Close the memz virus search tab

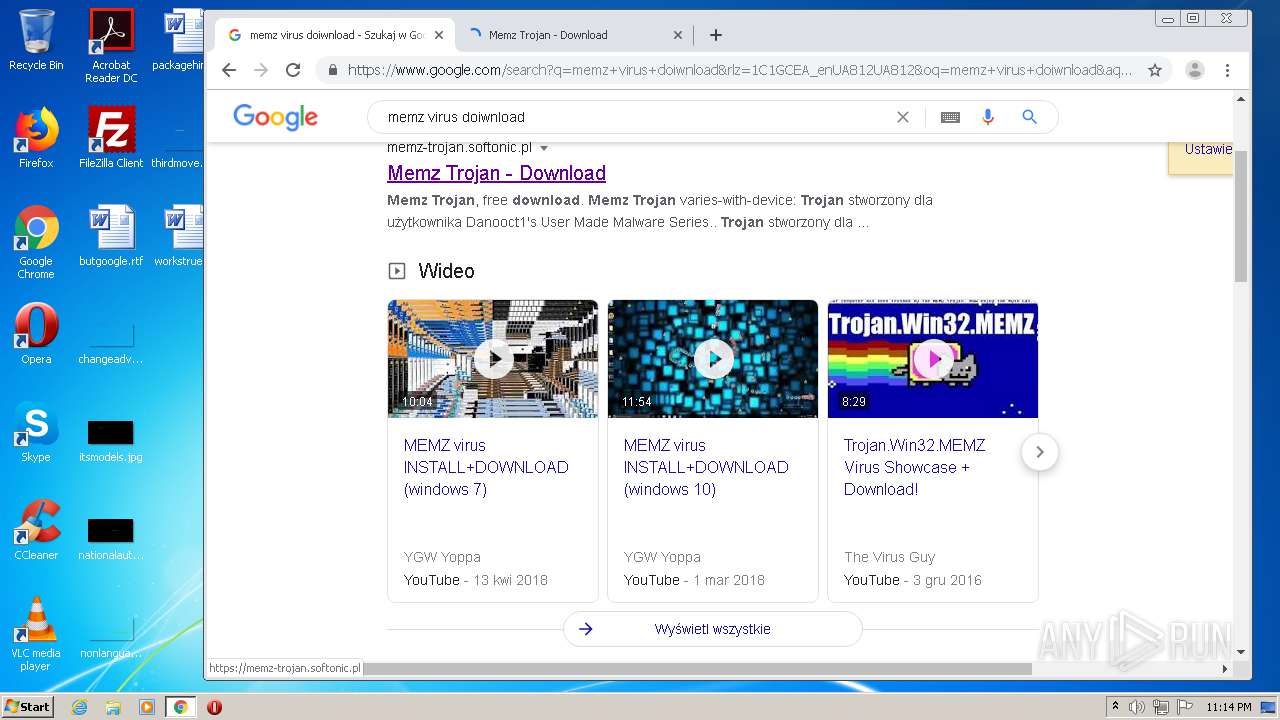[x=438, y=35]
